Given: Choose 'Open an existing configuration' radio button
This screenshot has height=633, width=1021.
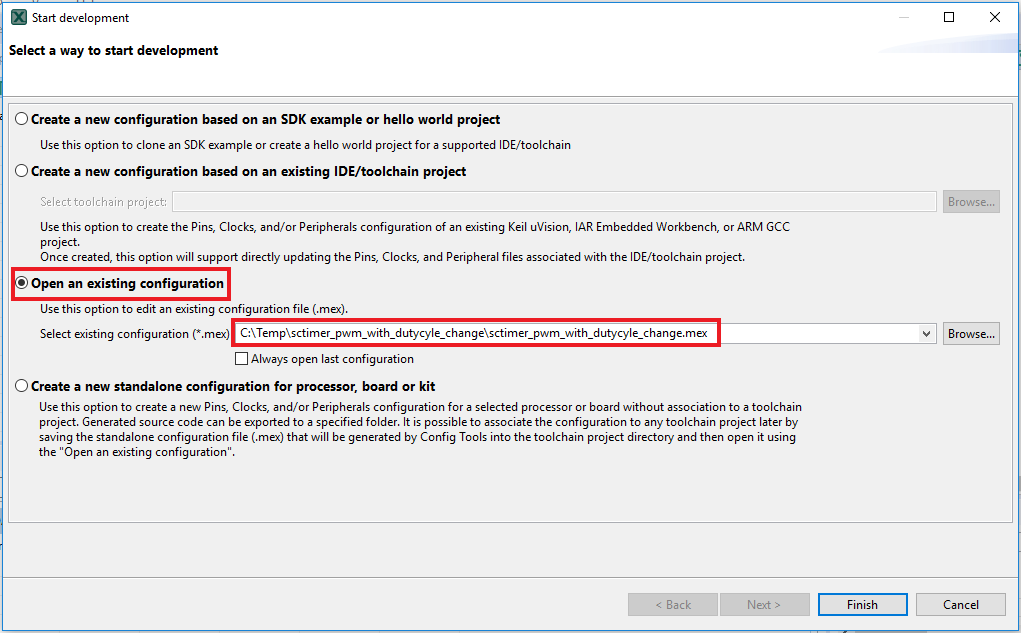Looking at the screenshot, I should pos(22,284).
